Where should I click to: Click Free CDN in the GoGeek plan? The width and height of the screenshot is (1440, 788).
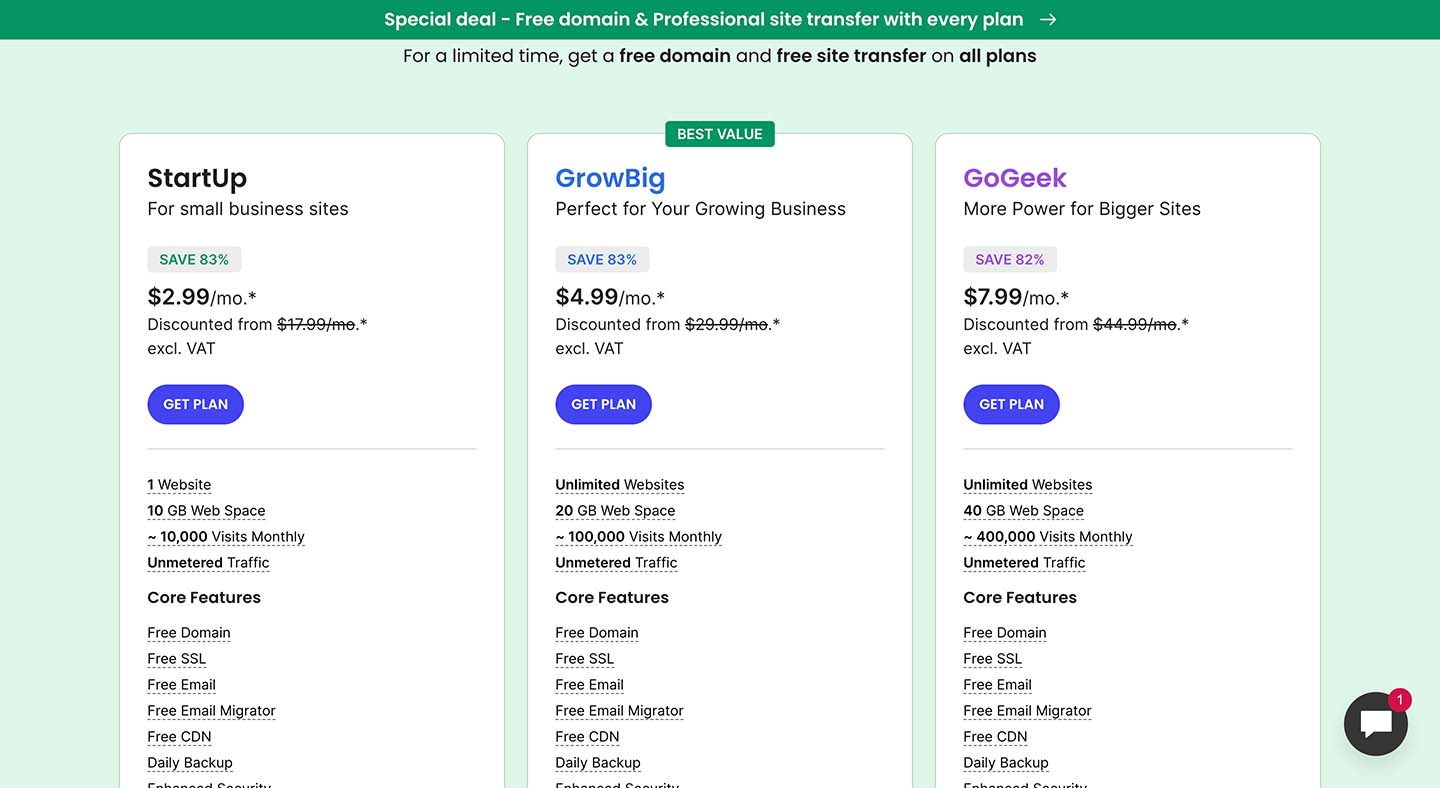(995, 737)
